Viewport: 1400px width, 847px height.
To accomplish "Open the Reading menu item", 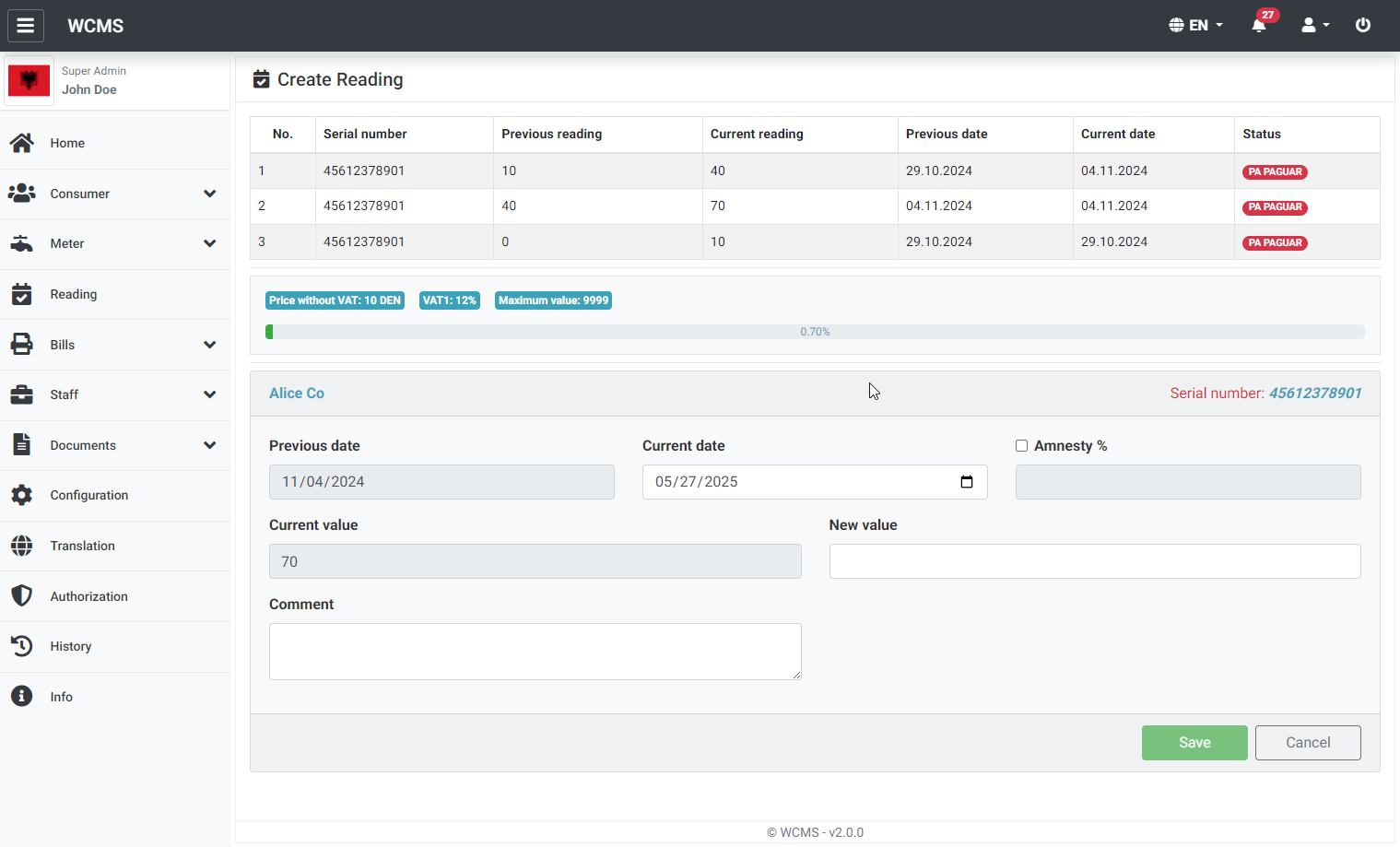I will click(114, 294).
